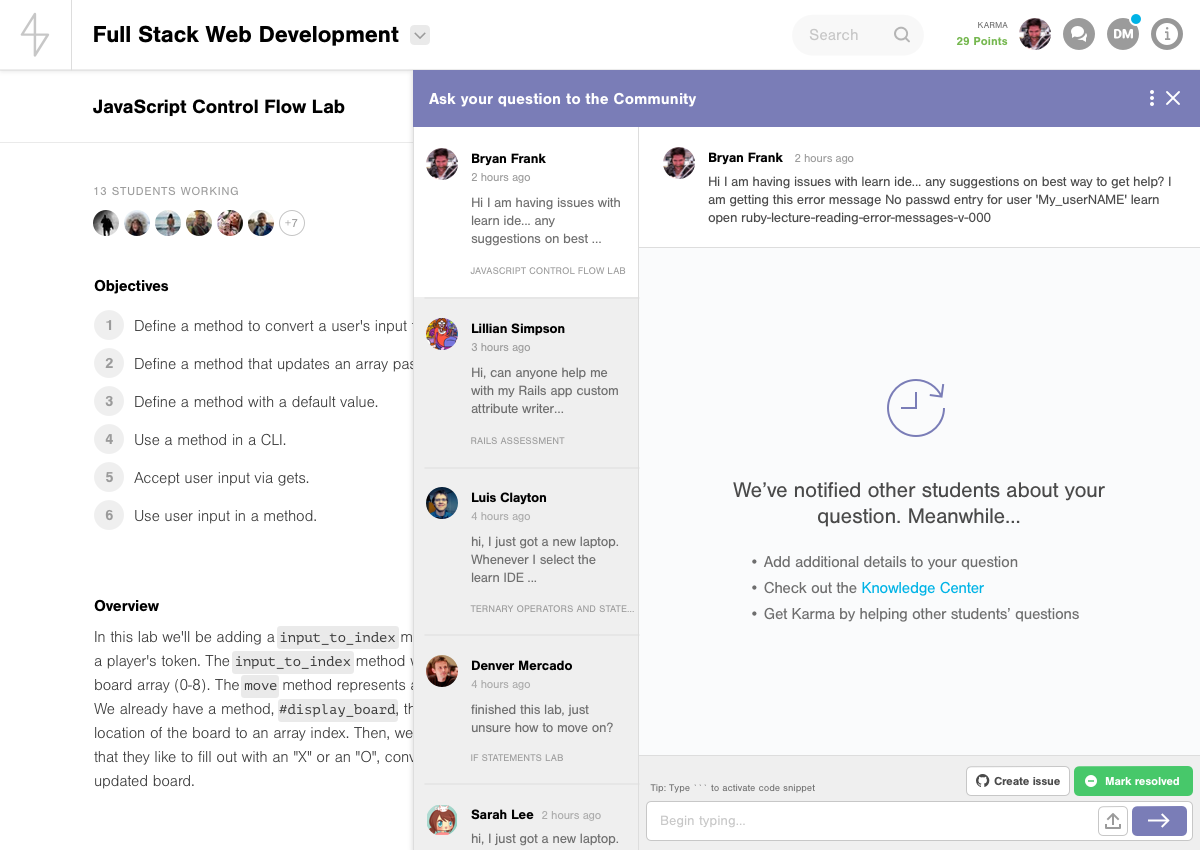Select Lillian Simpson's Rails question
The width and height of the screenshot is (1200, 850).
pos(526,383)
